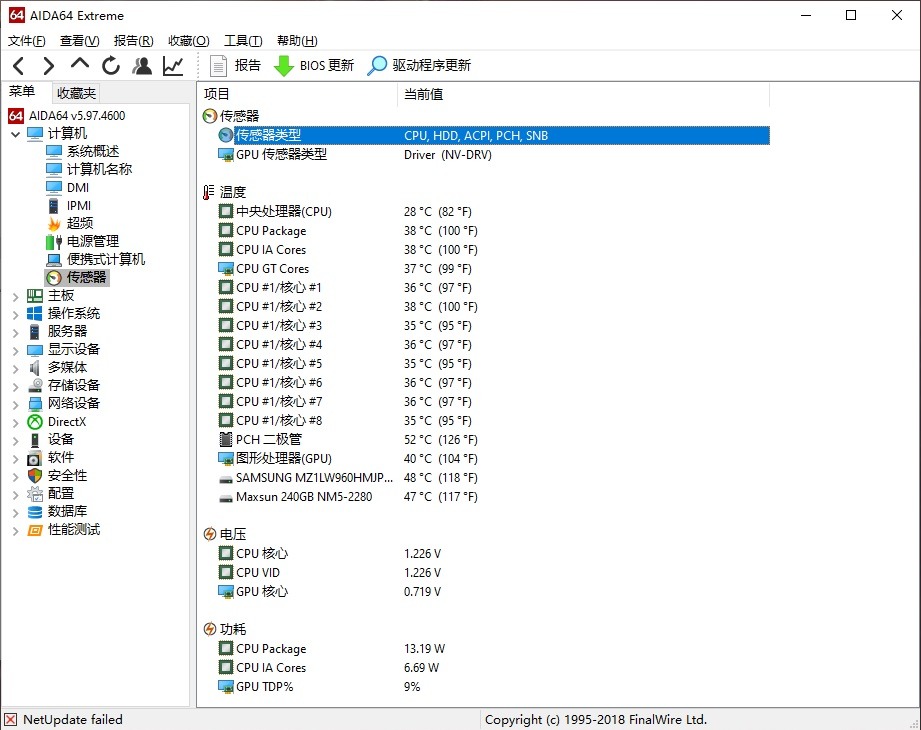This screenshot has width=921, height=730.
Task: Select 计算机名称 in the tree
Action: coord(99,169)
